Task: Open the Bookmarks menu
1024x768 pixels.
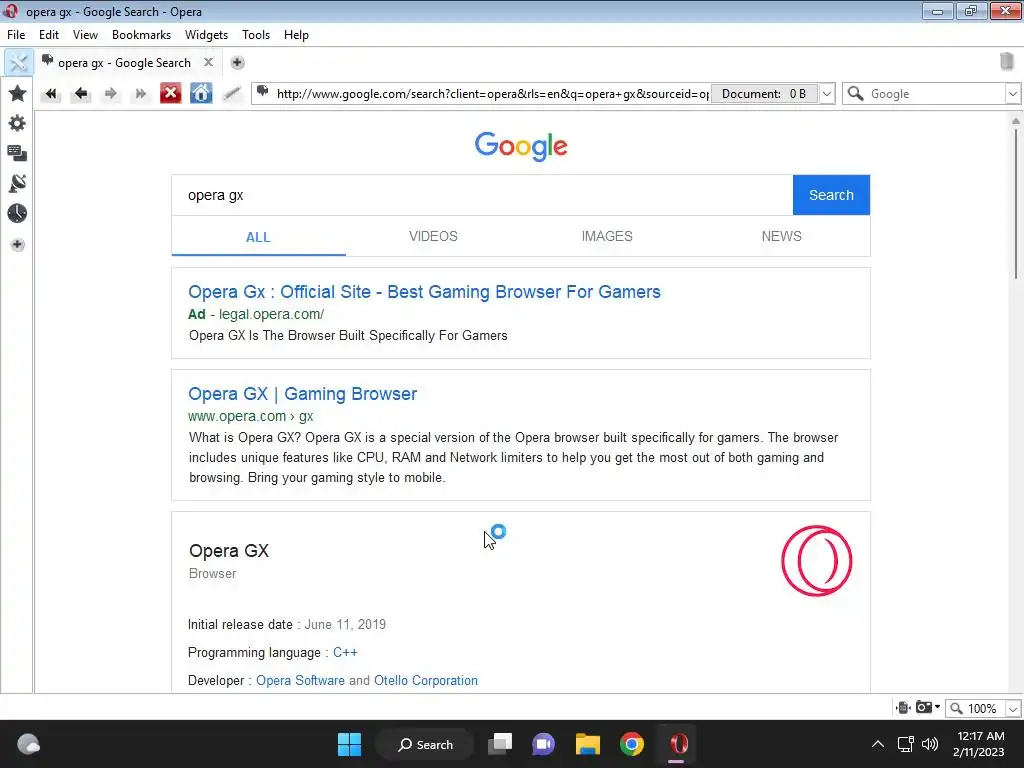Action: tap(141, 35)
